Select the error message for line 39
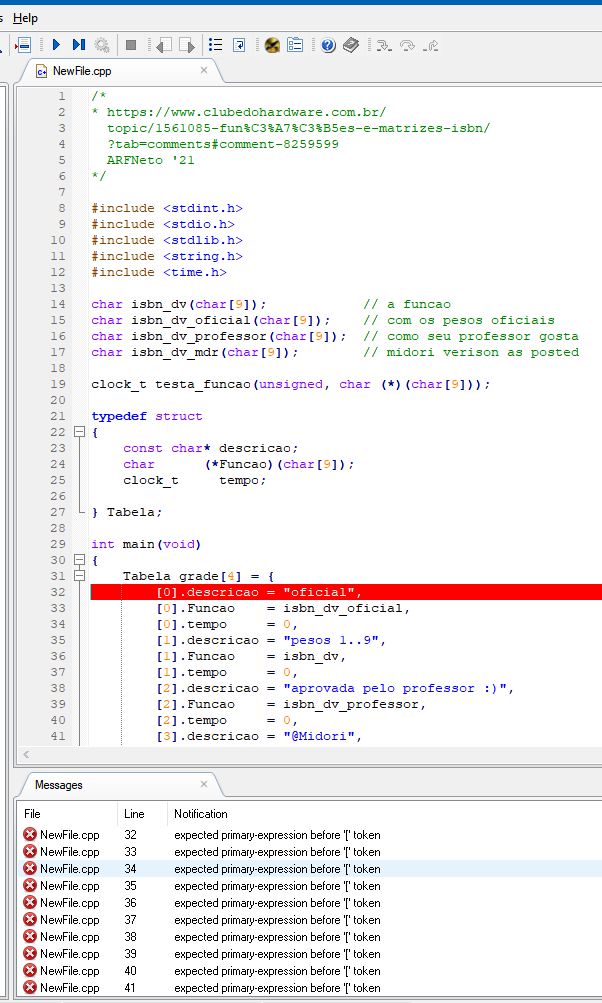The image size is (602, 1003). point(309,954)
